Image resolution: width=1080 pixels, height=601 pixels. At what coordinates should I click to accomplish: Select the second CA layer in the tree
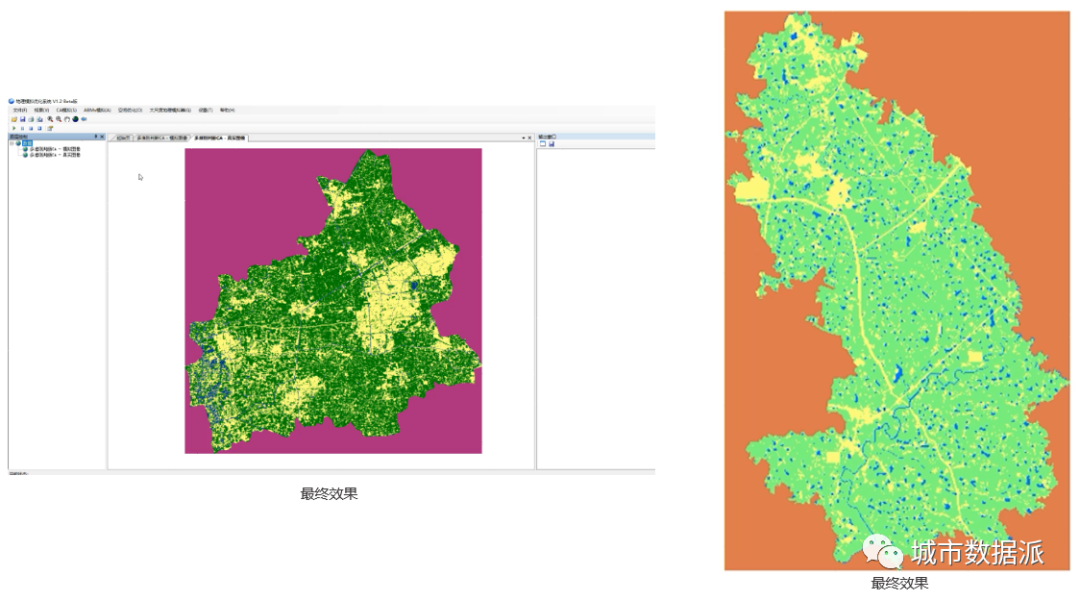point(55,155)
